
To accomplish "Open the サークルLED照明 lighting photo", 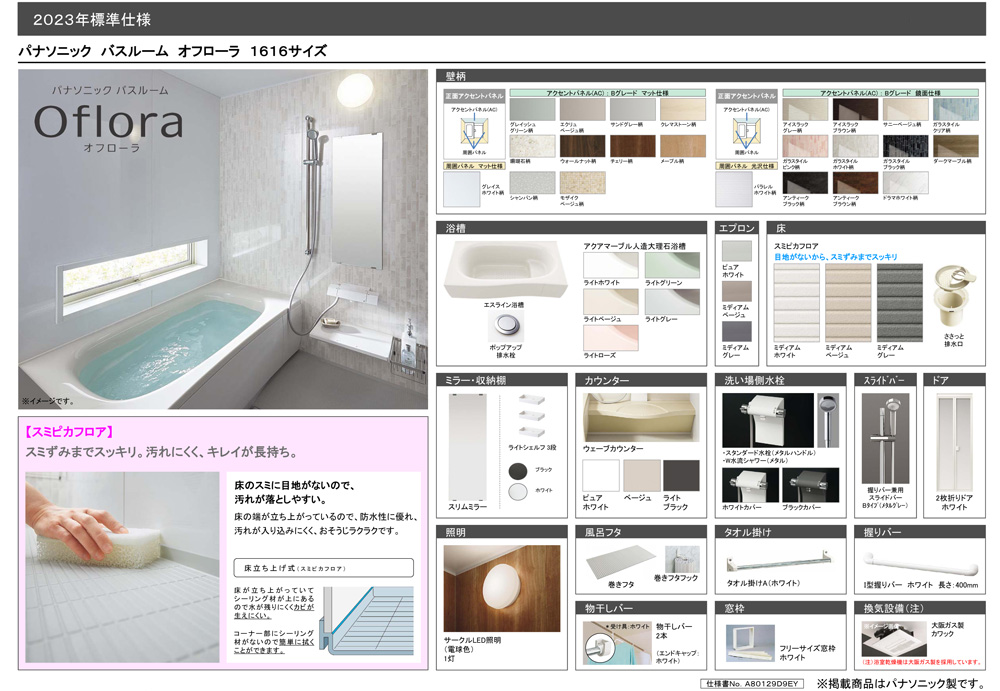I will tap(502, 589).
